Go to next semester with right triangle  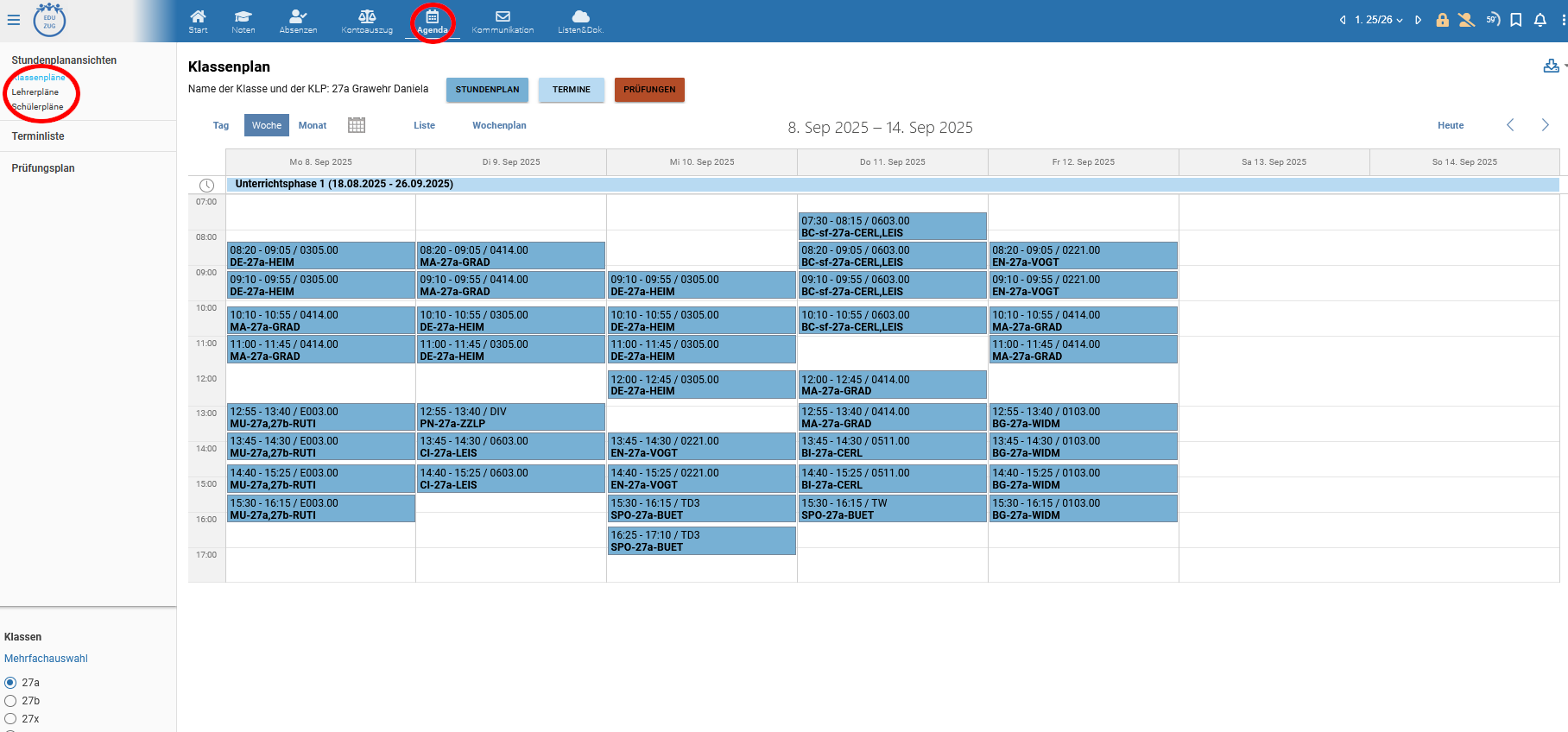(1418, 20)
